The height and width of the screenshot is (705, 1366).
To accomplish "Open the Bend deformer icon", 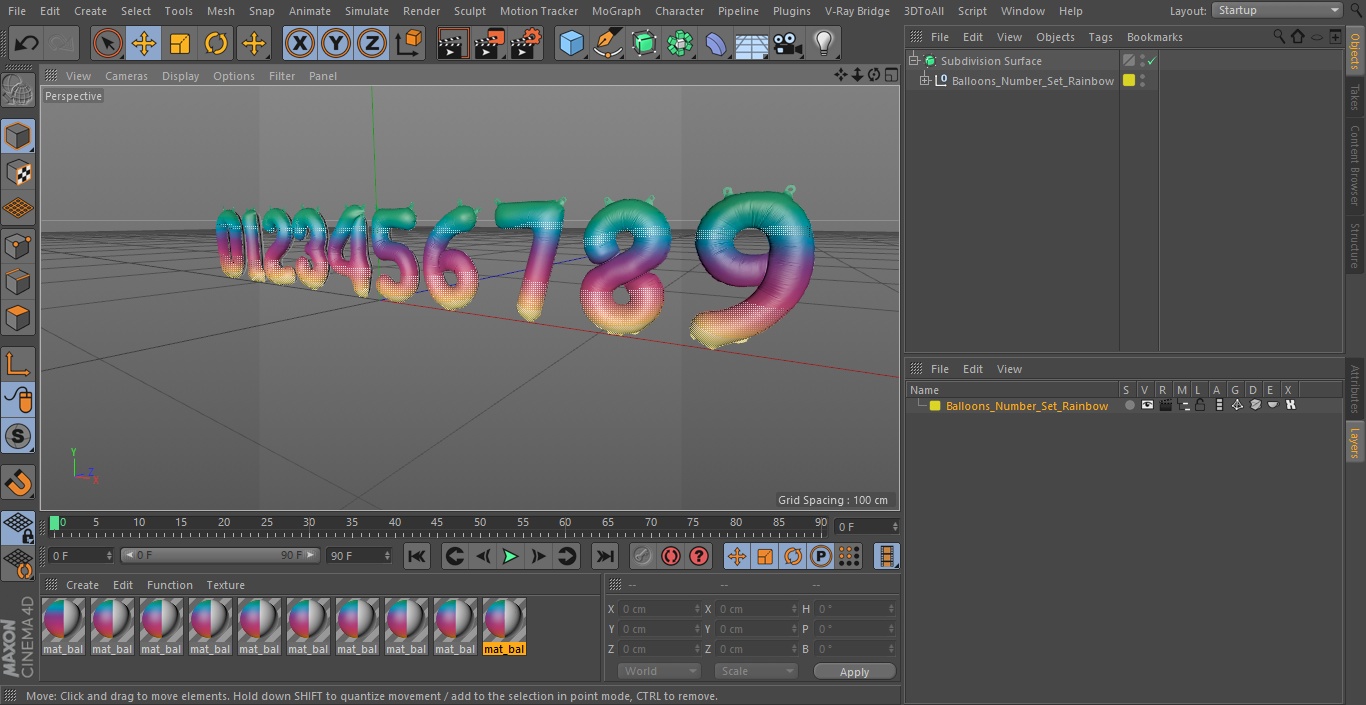I will click(716, 44).
